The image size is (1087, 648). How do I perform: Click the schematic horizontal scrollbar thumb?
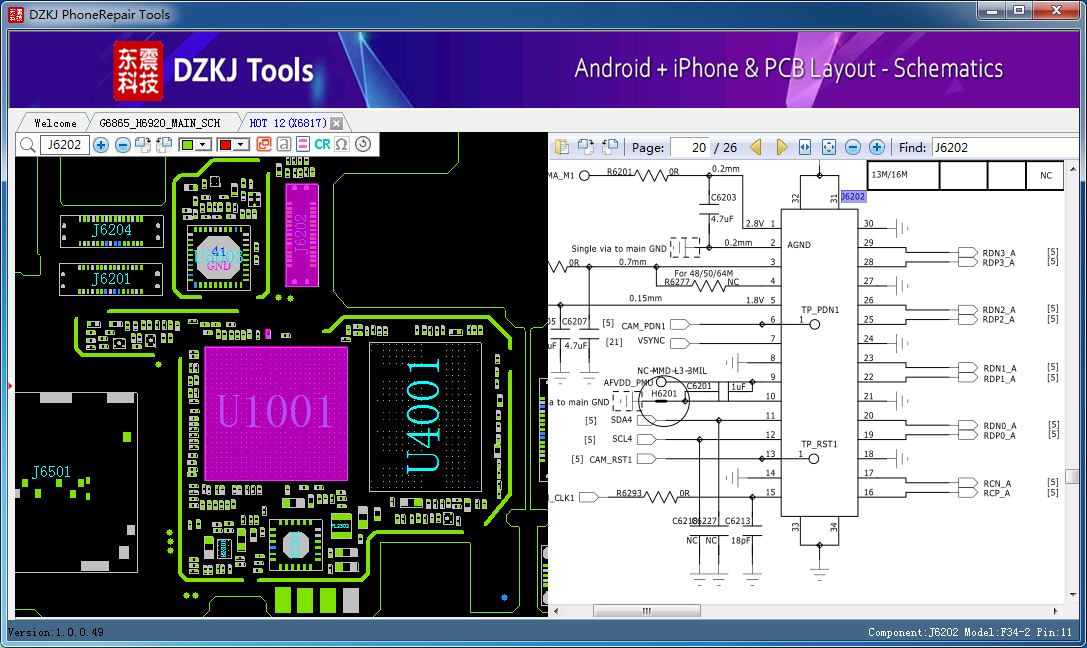647,611
